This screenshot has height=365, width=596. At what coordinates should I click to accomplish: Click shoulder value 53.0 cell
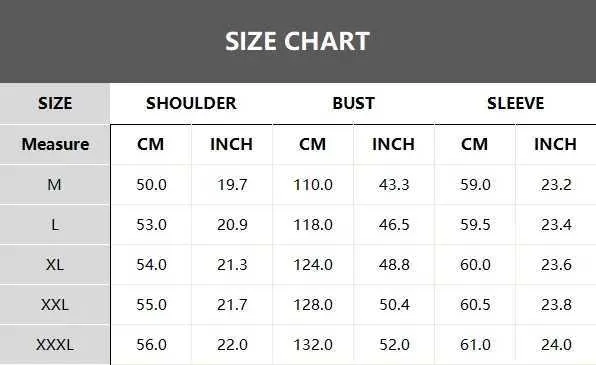pos(151,225)
